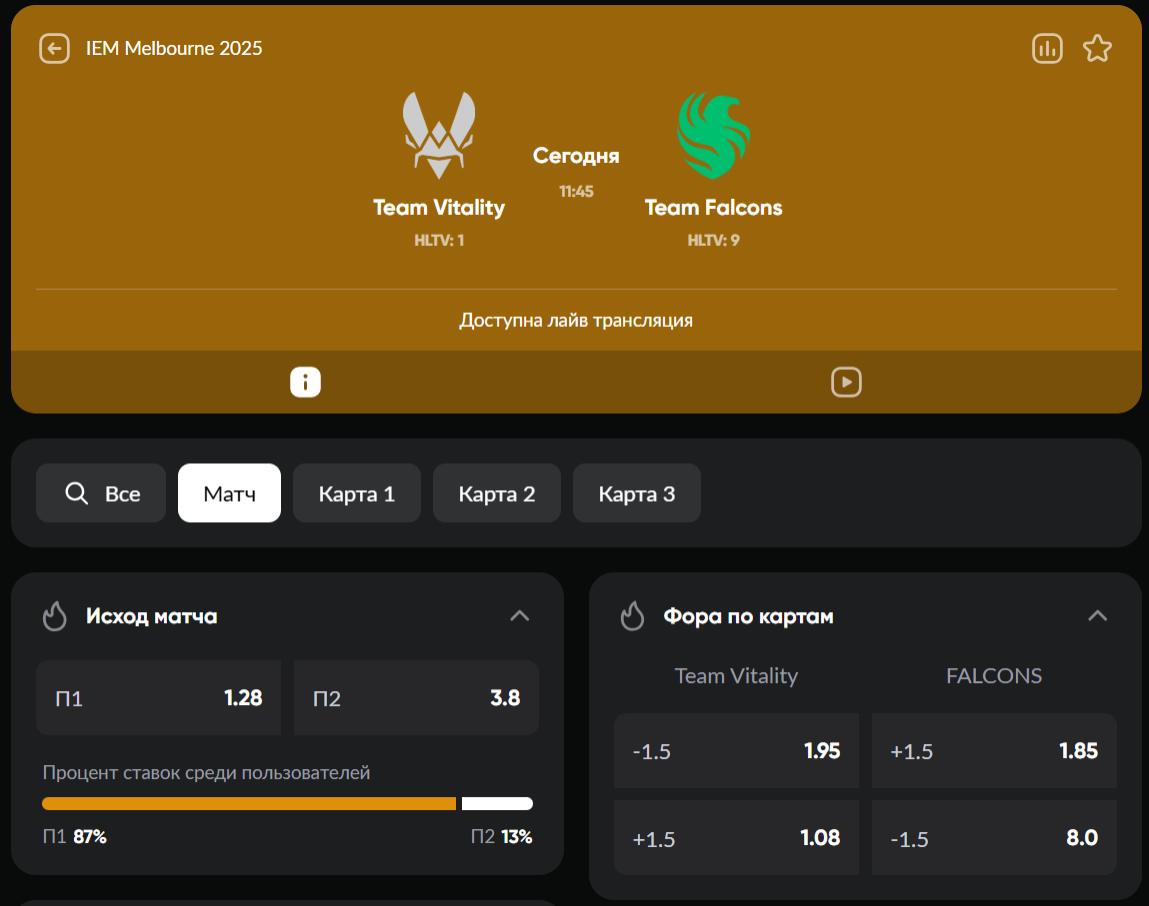The image size is (1149, 906).
Task: Select the Матч tab
Action: pos(229,493)
